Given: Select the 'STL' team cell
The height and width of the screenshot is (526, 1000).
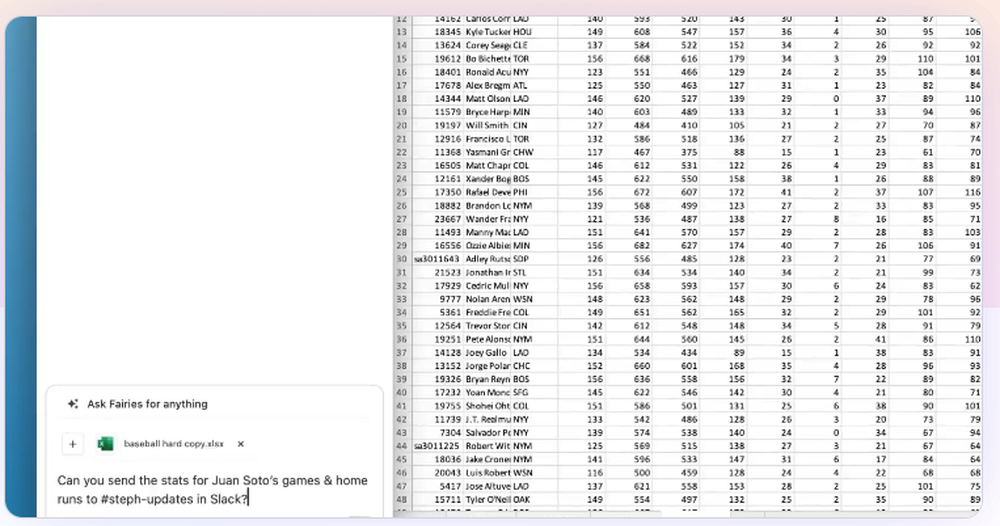Looking at the screenshot, I should point(534,272).
